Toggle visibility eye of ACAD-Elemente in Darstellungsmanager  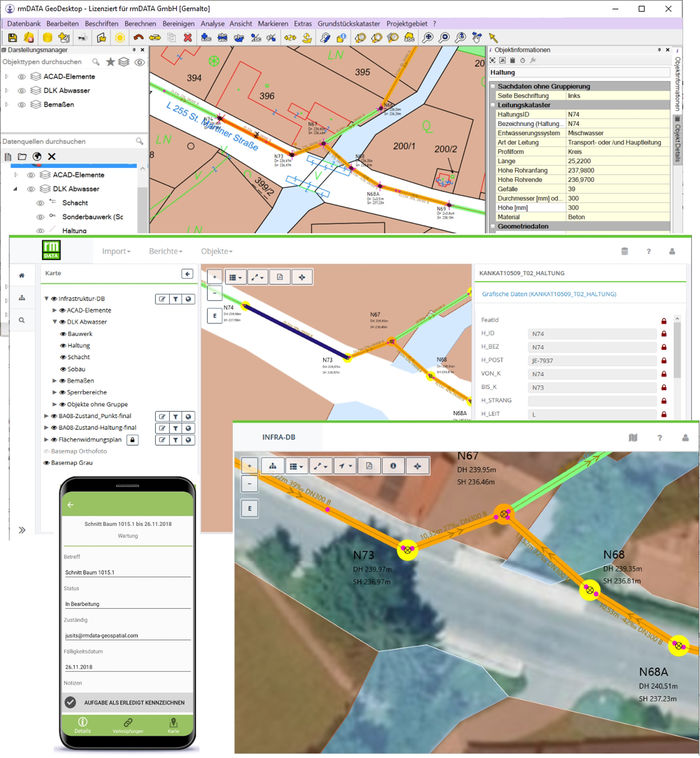(22, 76)
